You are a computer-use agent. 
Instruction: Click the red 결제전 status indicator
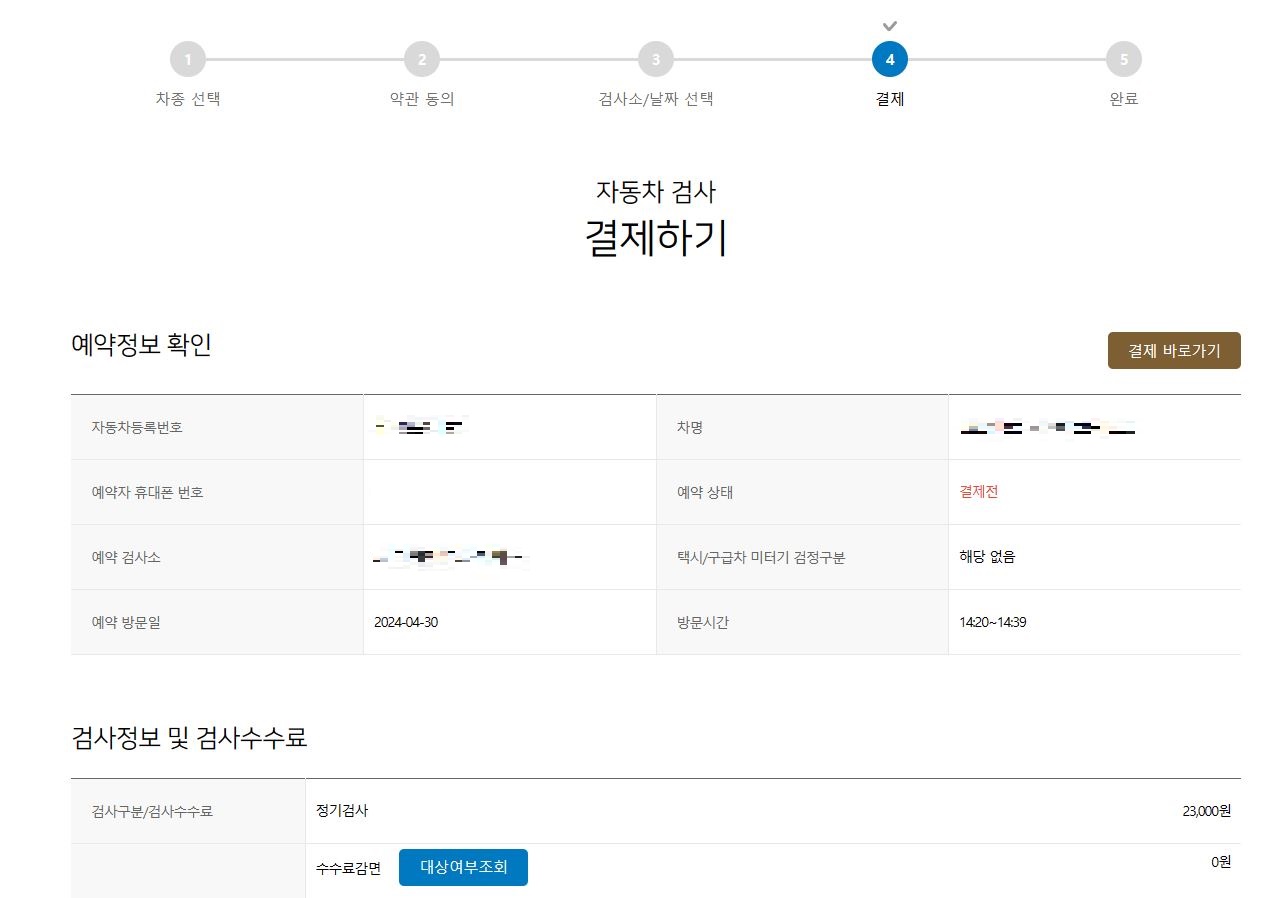pyautogui.click(x=978, y=491)
